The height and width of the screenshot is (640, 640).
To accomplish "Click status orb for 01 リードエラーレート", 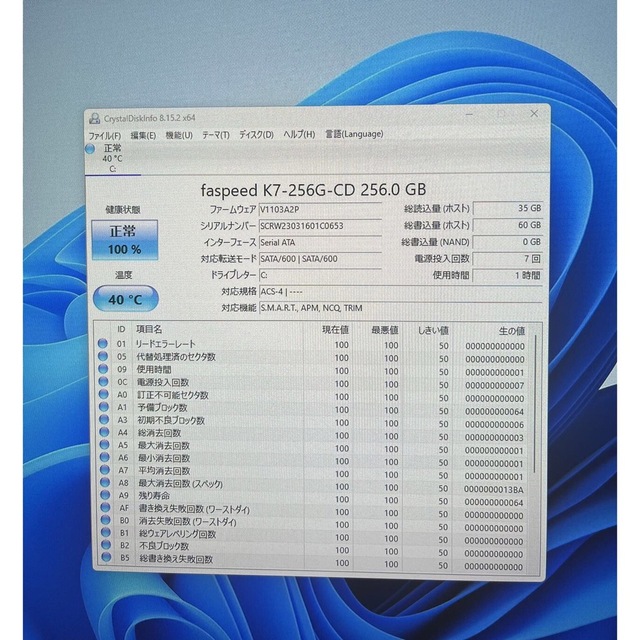I will click(102, 344).
